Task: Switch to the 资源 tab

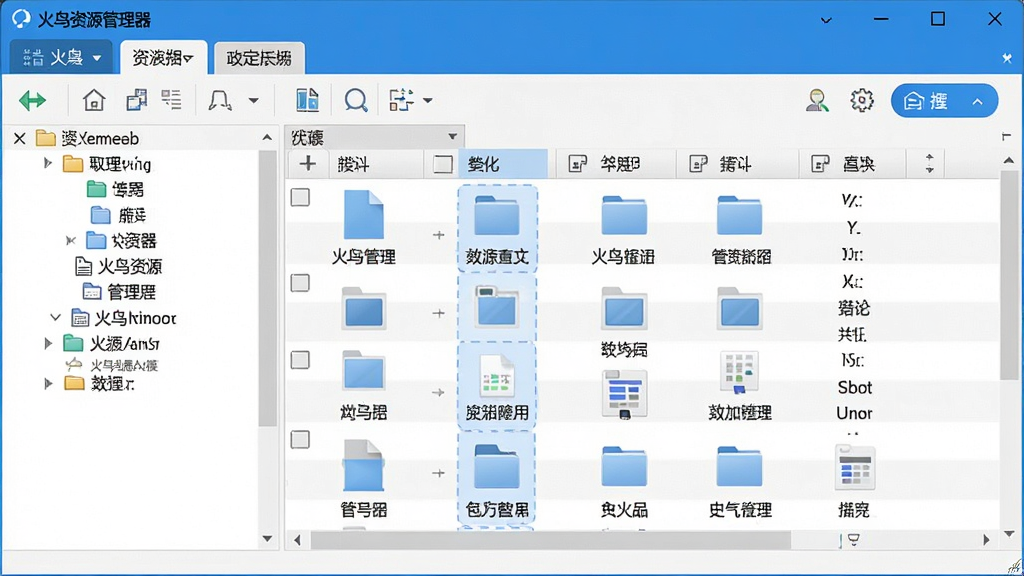Action: (x=163, y=57)
